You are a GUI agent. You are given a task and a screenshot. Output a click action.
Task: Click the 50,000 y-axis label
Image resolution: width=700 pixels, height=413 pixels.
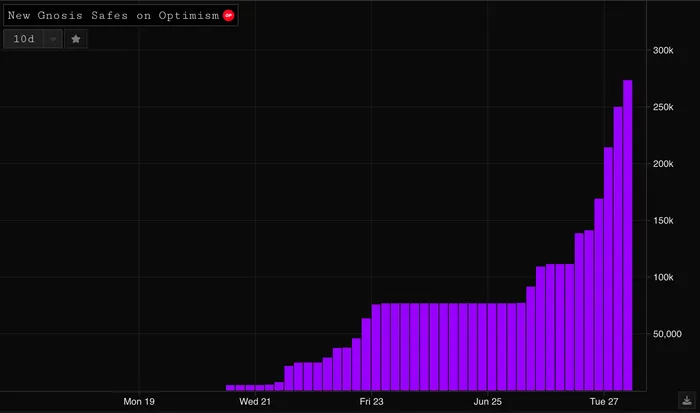[x=667, y=334]
